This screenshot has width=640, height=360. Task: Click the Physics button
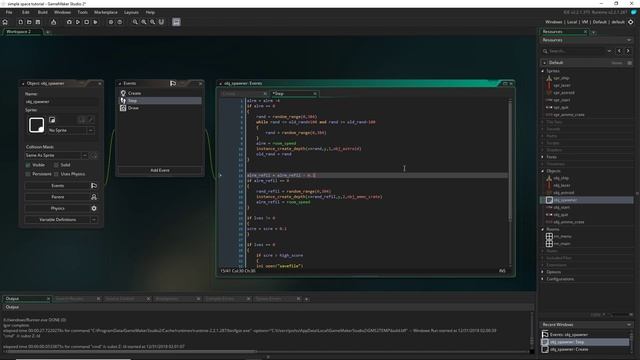(x=58, y=208)
